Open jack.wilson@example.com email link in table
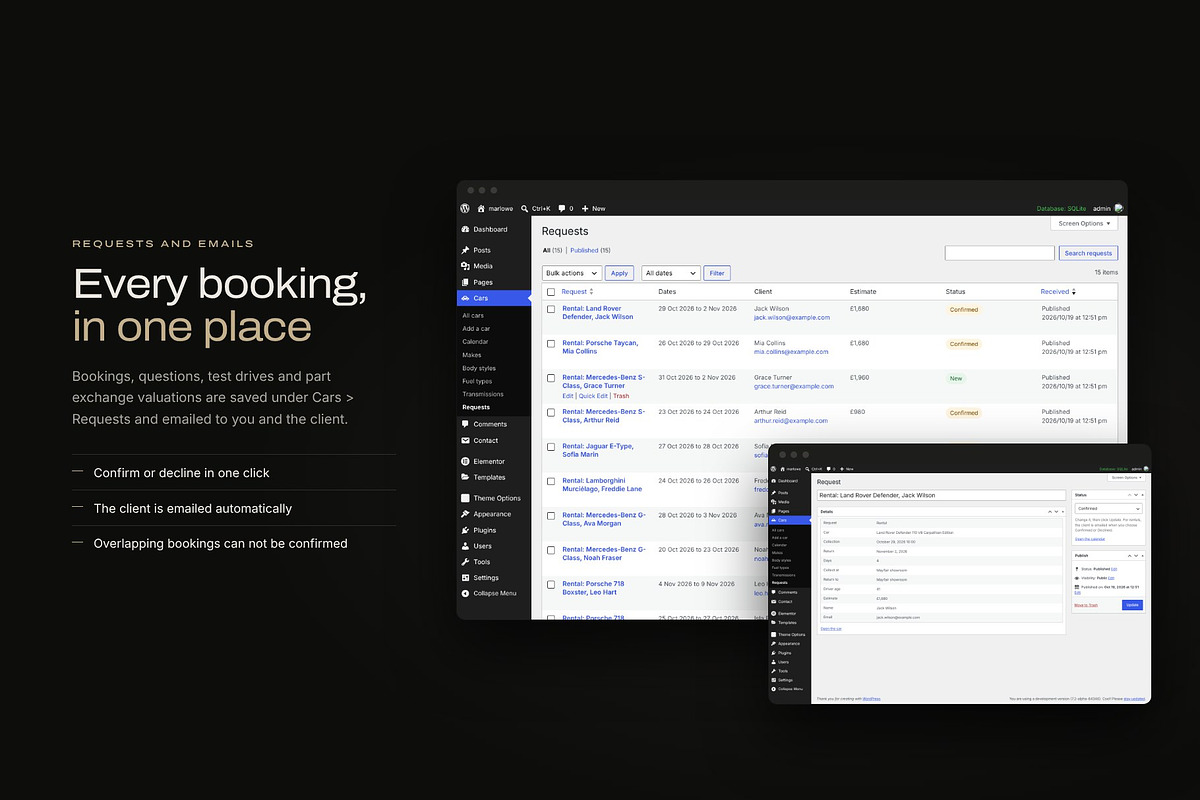Image resolution: width=1200 pixels, height=800 pixels. coord(792,317)
